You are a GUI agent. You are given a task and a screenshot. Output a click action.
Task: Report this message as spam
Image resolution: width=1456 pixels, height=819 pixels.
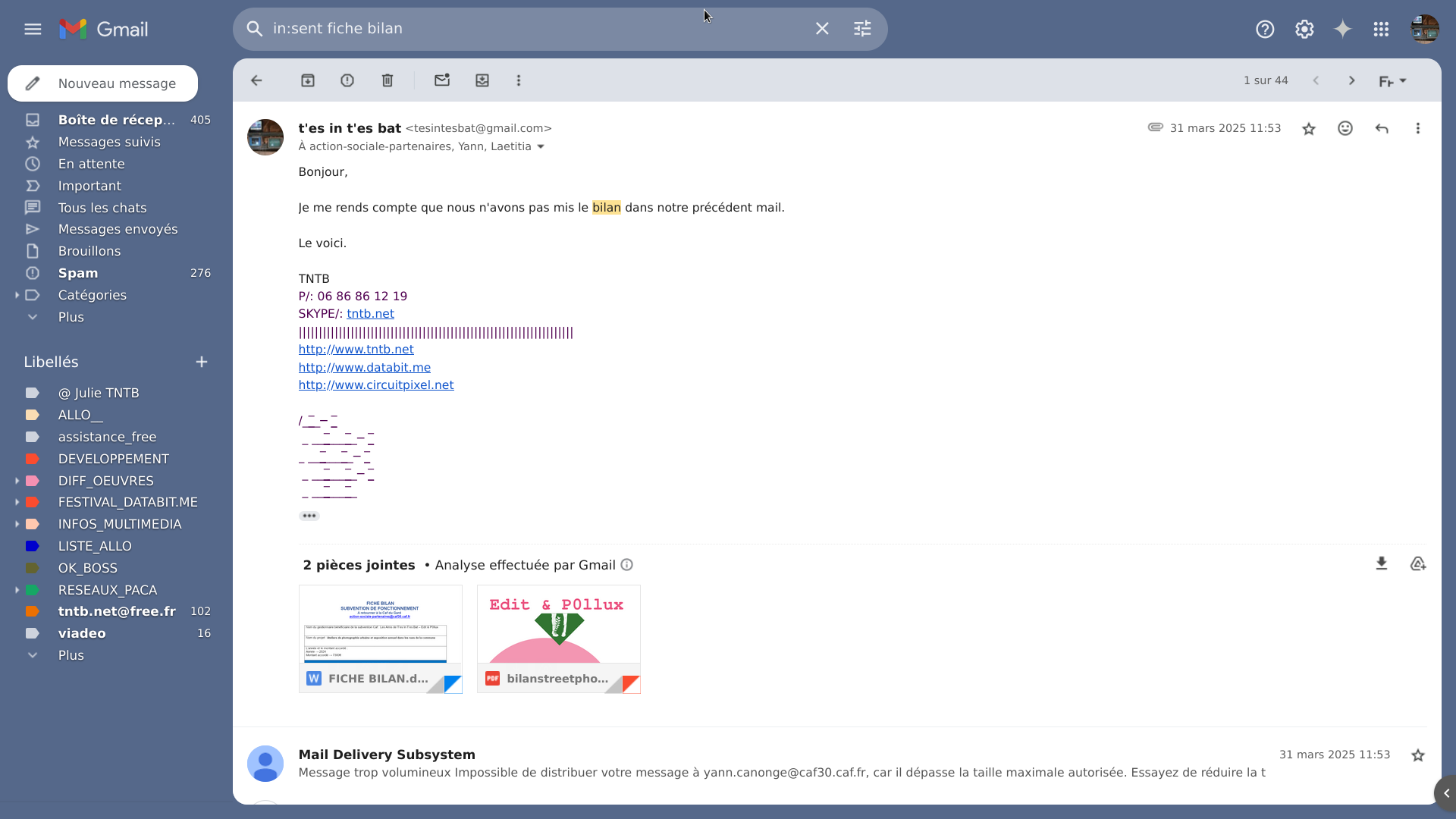tap(347, 80)
